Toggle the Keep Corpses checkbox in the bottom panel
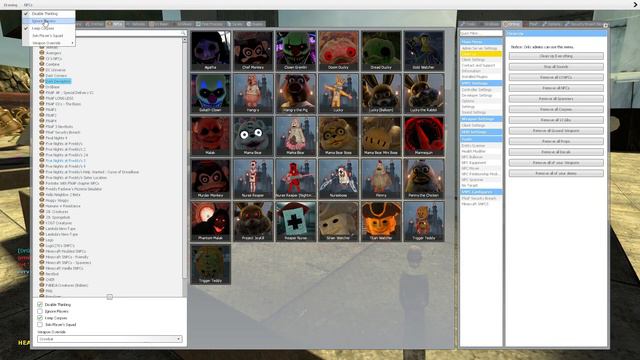This screenshot has height=360, width=640. 40,318
